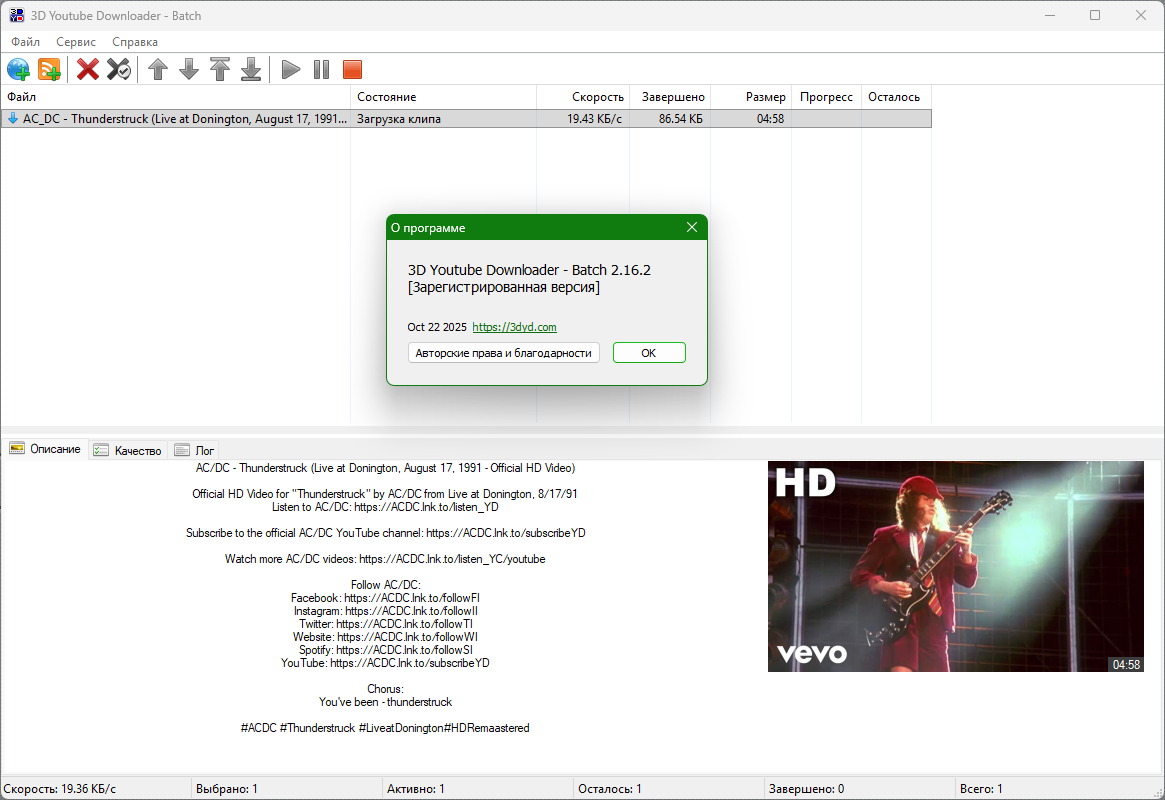Click the app icon in title bar
This screenshot has width=1165, height=800.
[16, 16]
